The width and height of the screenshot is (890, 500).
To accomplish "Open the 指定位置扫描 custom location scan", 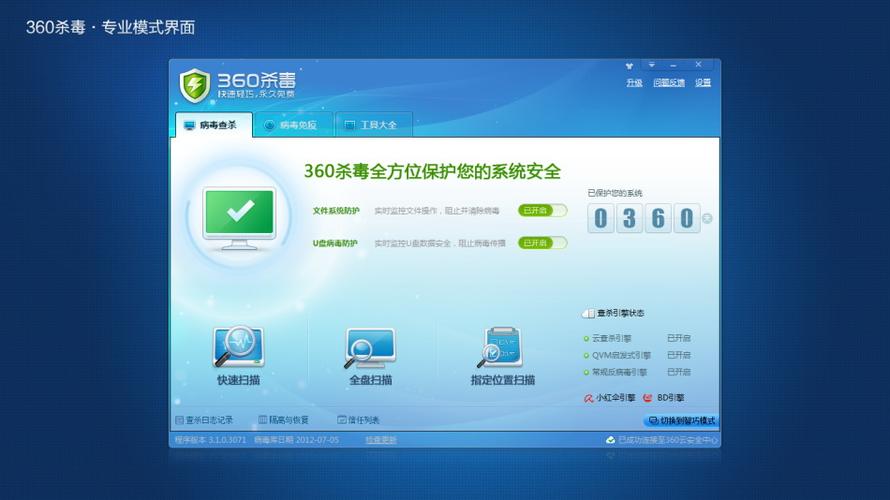I will [502, 349].
